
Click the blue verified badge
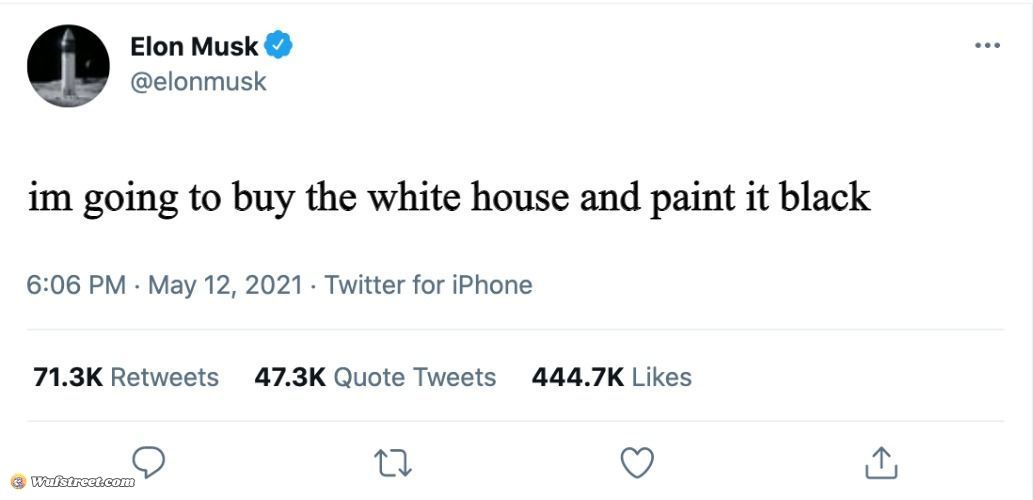[x=278, y=45]
